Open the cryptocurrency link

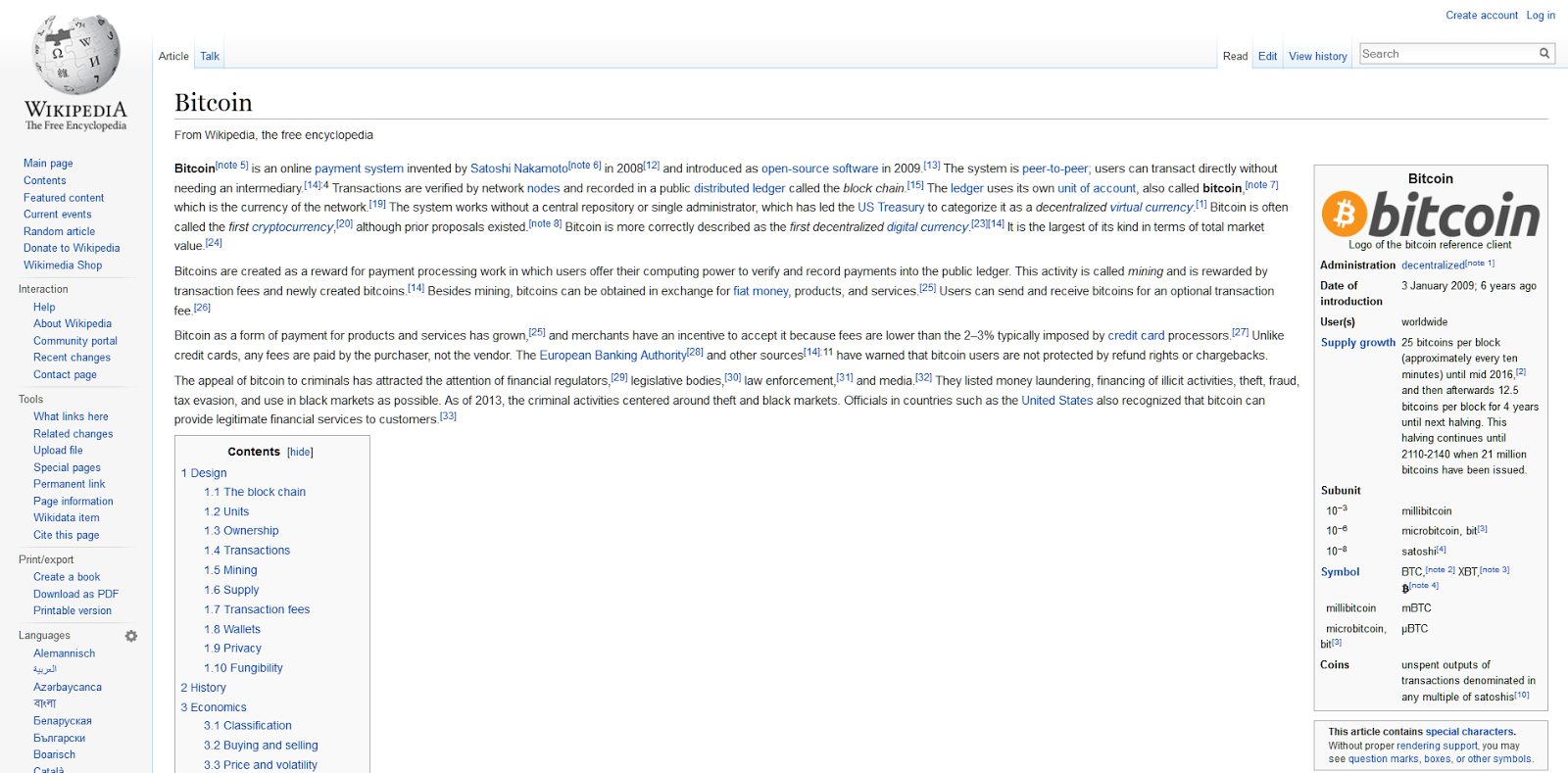click(292, 227)
